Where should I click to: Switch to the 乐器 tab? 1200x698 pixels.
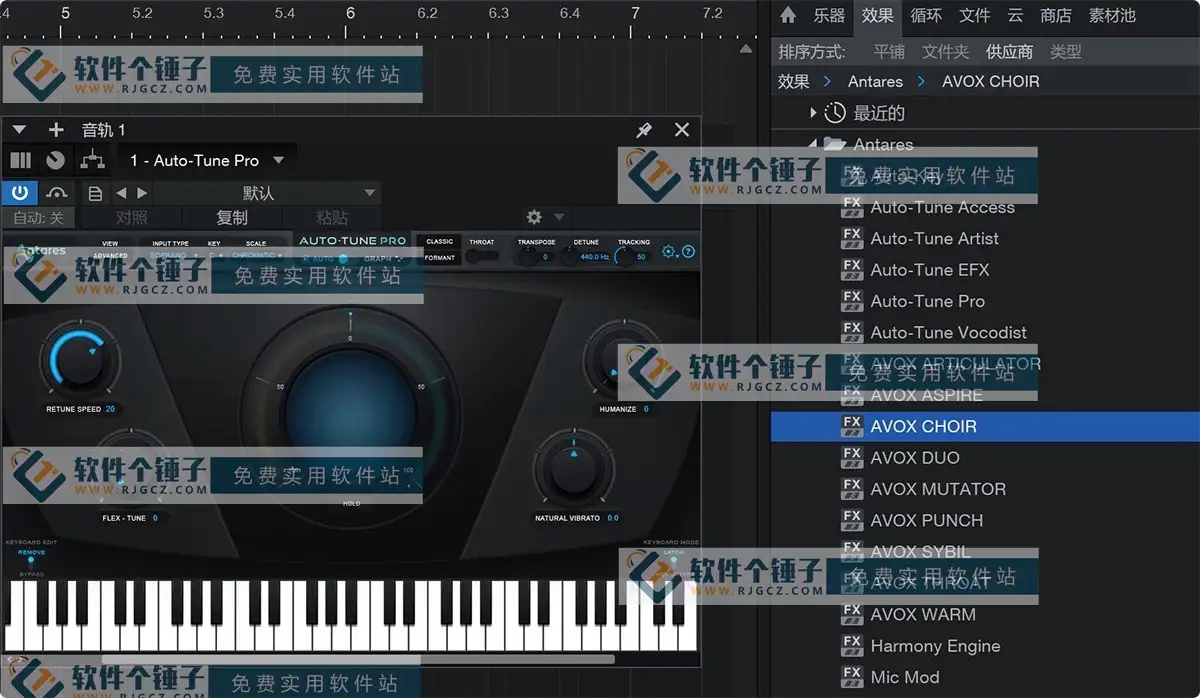(829, 15)
